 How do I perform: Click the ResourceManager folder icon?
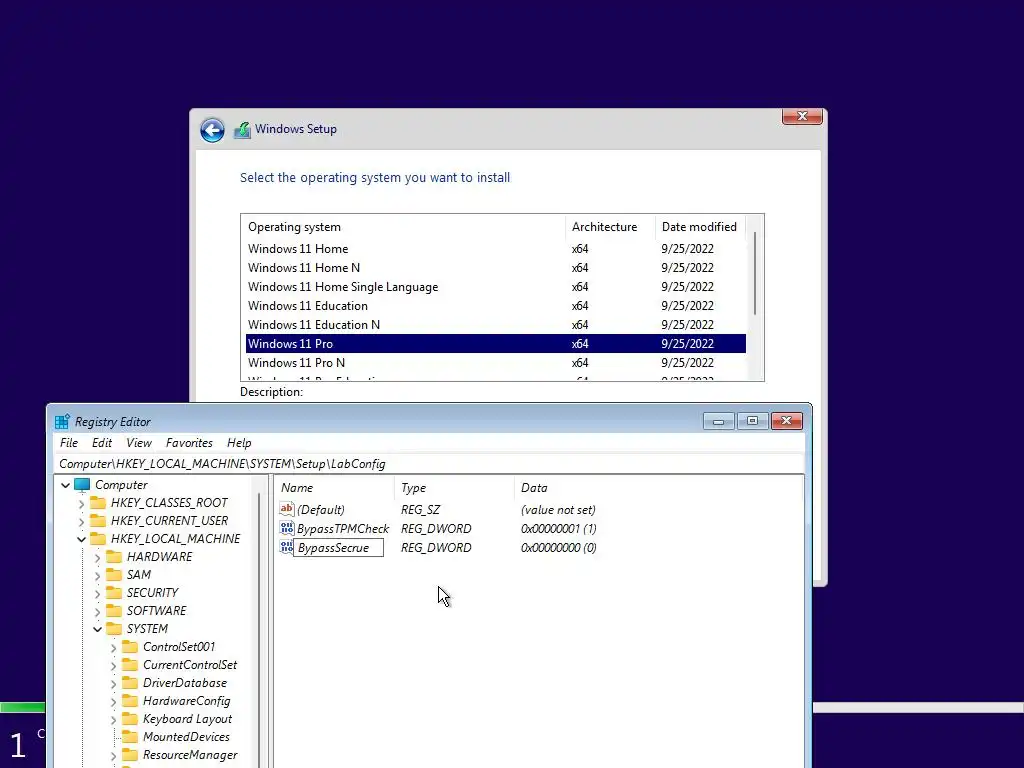[130, 755]
